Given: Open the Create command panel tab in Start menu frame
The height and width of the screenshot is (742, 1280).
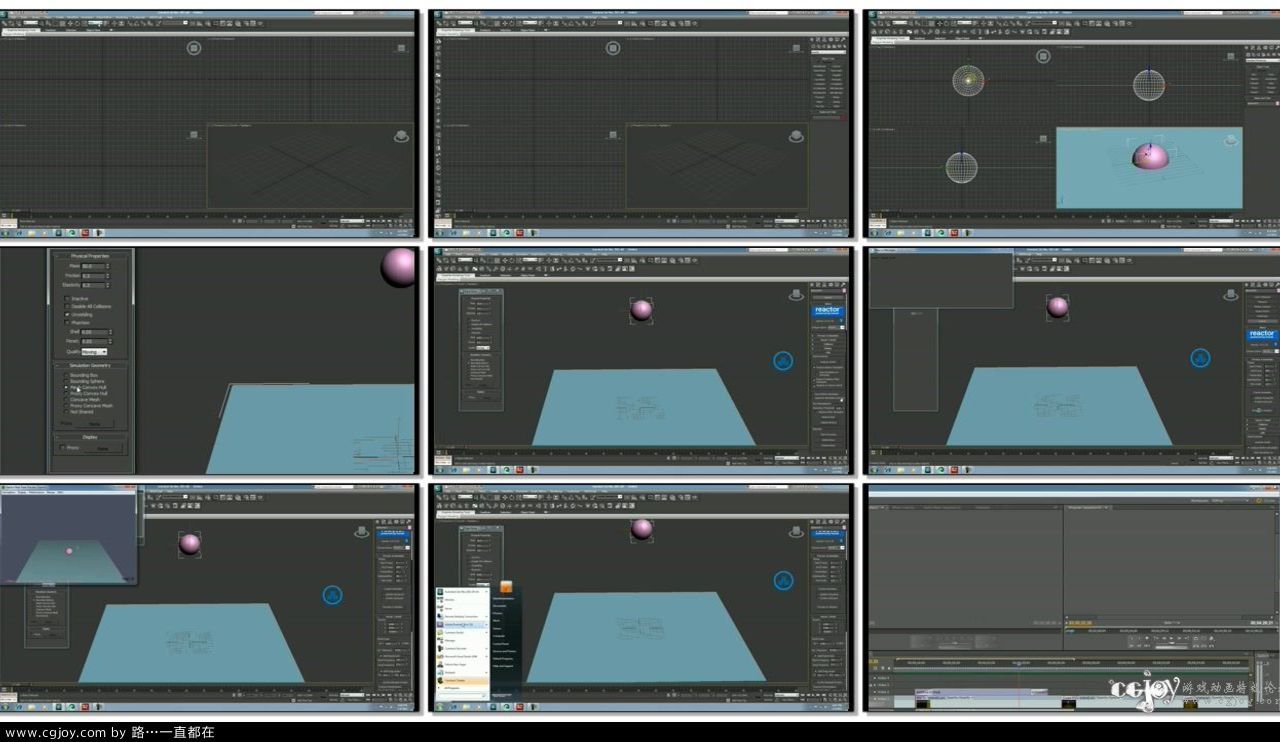Looking at the screenshot, I should [x=812, y=522].
